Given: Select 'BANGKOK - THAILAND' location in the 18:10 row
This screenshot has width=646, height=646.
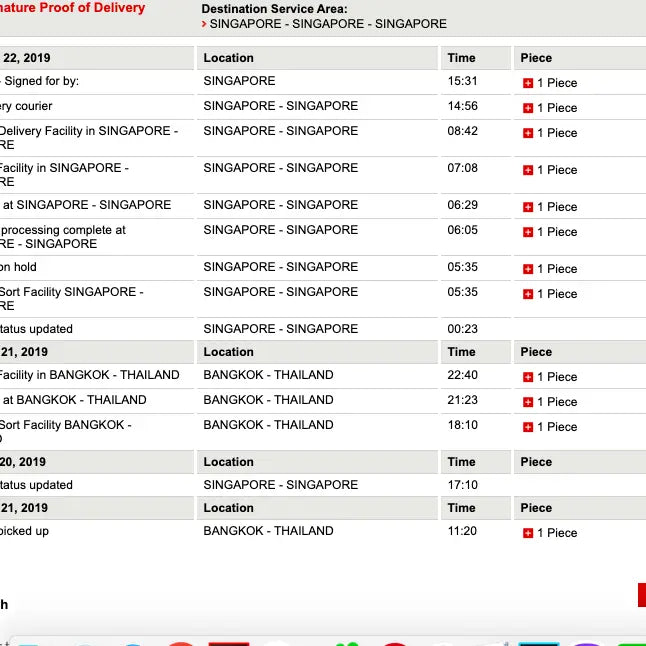Looking at the screenshot, I should [268, 425].
